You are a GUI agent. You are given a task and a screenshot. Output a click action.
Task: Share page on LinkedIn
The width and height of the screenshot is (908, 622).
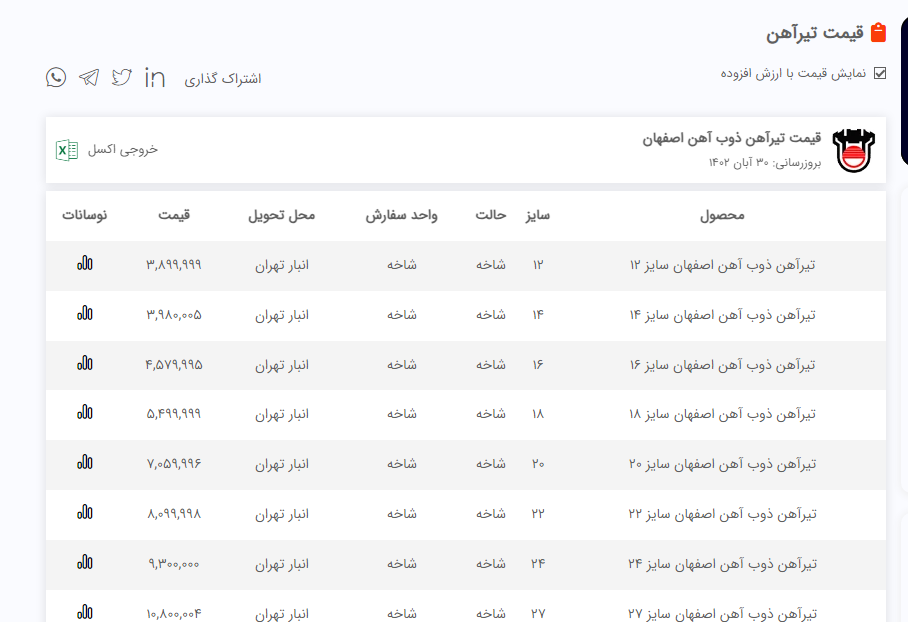155,77
